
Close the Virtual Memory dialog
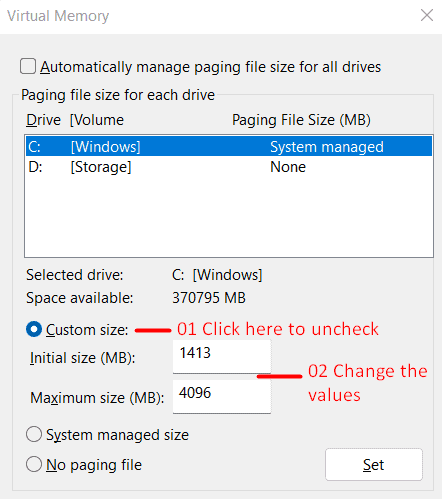(x=427, y=15)
